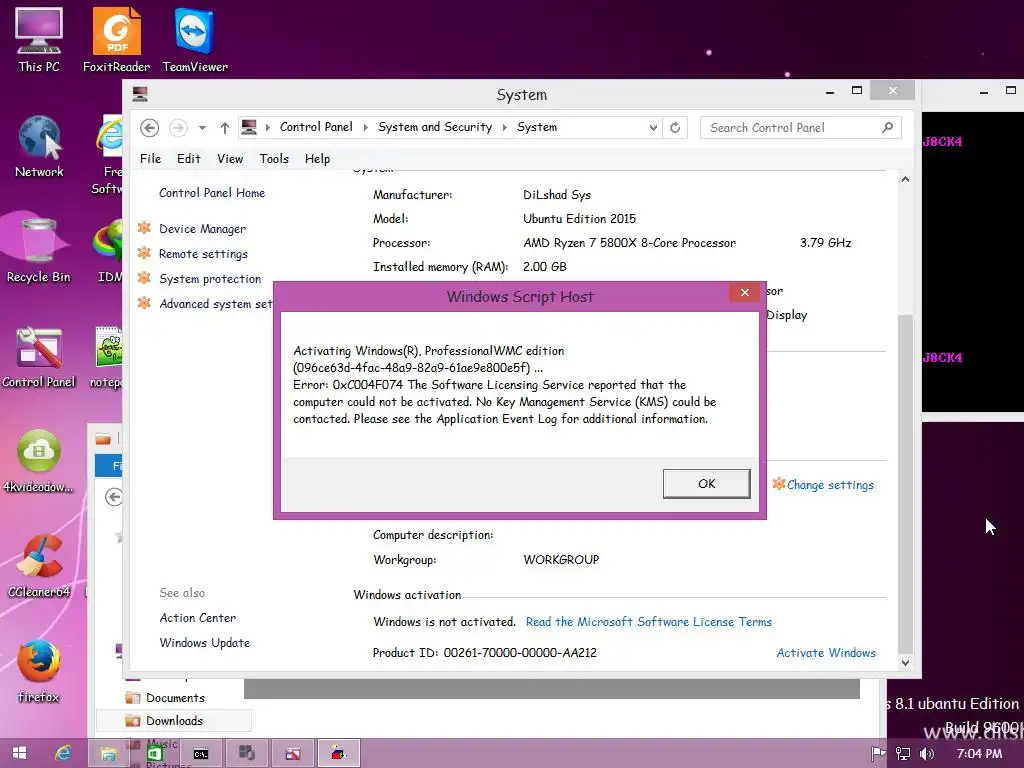Click scrollbar up arrow in System window
Image resolution: width=1024 pixels, height=768 pixels.
[x=905, y=179]
